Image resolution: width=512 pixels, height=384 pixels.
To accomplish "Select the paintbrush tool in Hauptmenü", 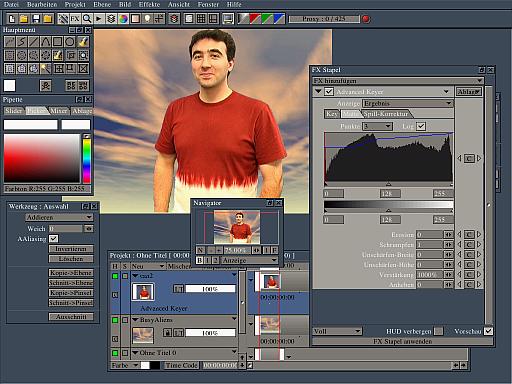I will (83, 42).
